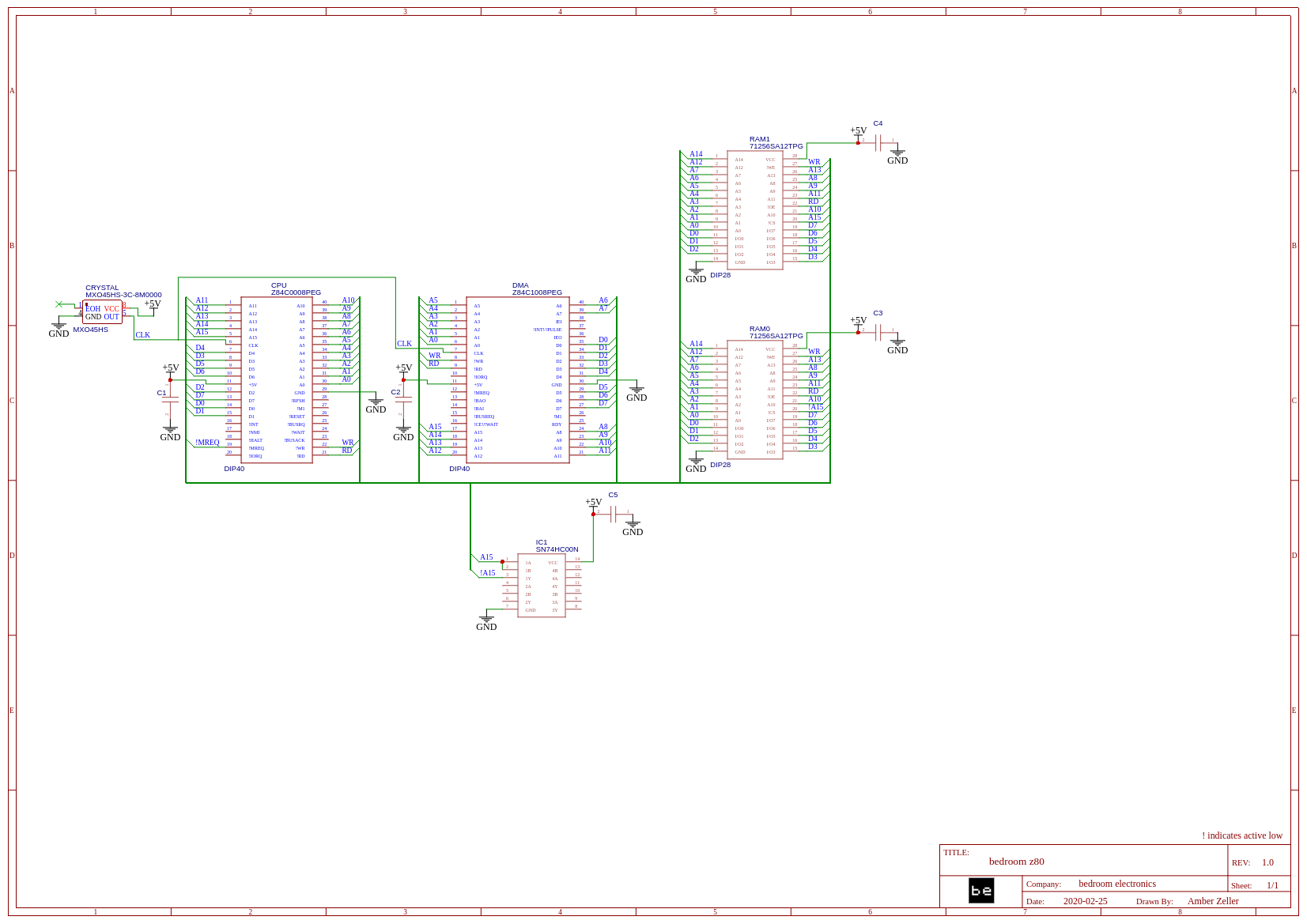Select the DMA Z84C1008PEG chip body
The image size is (1307, 924).
517,379
